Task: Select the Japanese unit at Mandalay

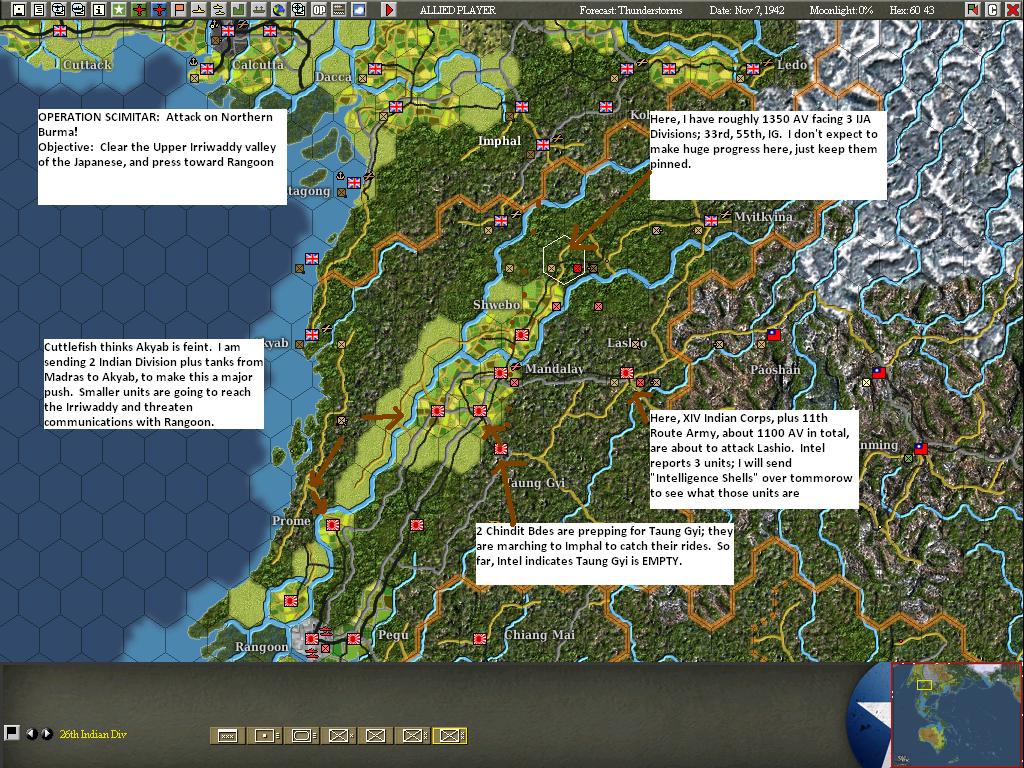Action: (501, 373)
